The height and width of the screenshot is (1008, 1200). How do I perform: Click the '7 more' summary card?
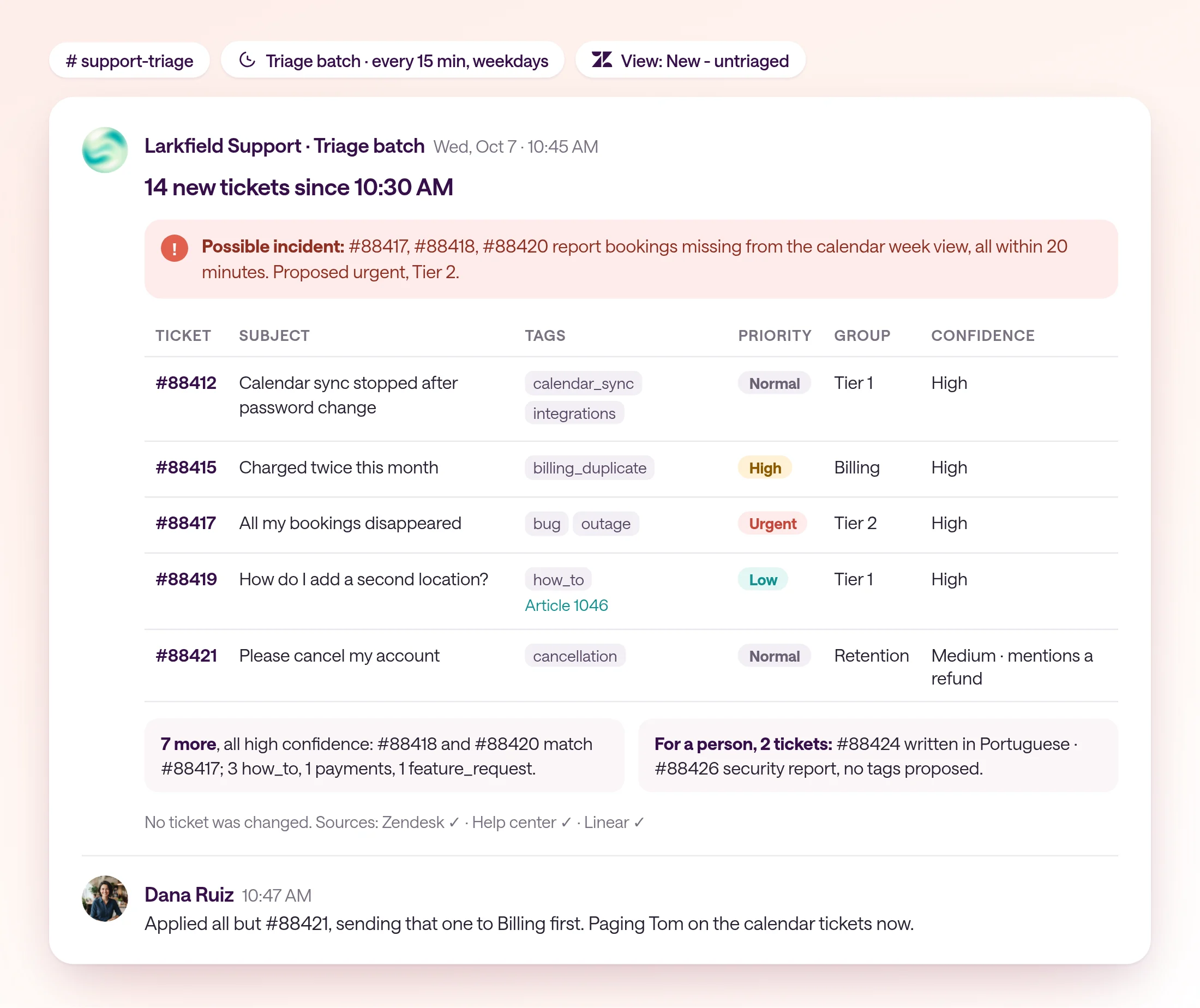(384, 755)
